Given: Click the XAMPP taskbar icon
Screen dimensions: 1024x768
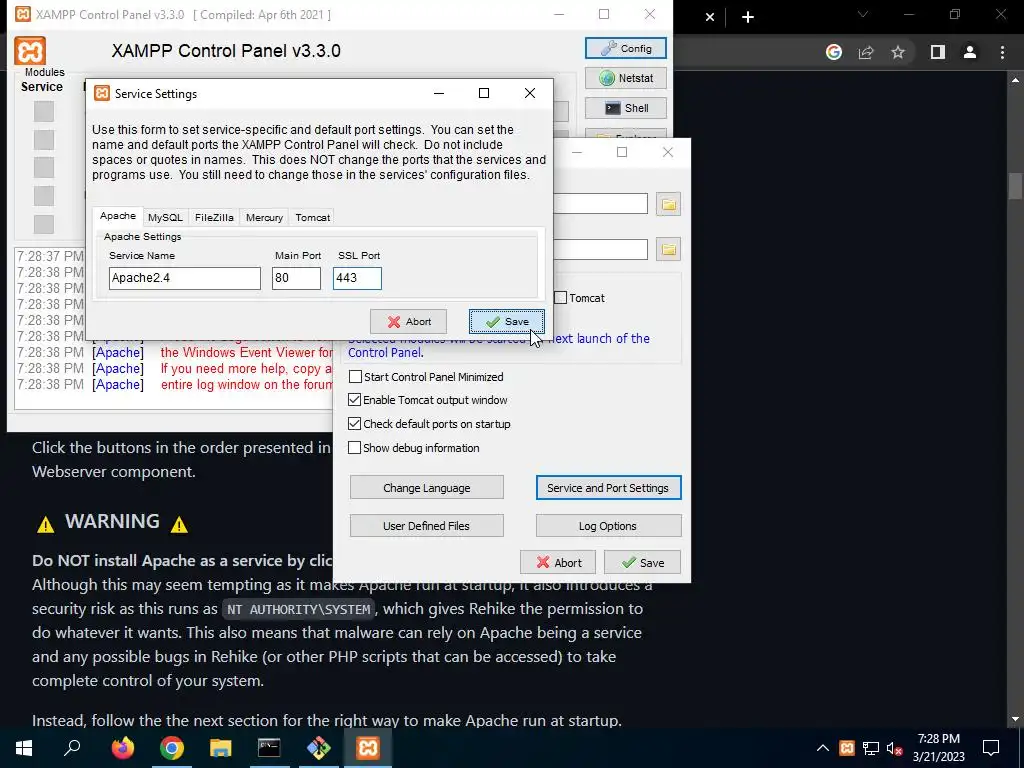Looking at the screenshot, I should [368, 748].
